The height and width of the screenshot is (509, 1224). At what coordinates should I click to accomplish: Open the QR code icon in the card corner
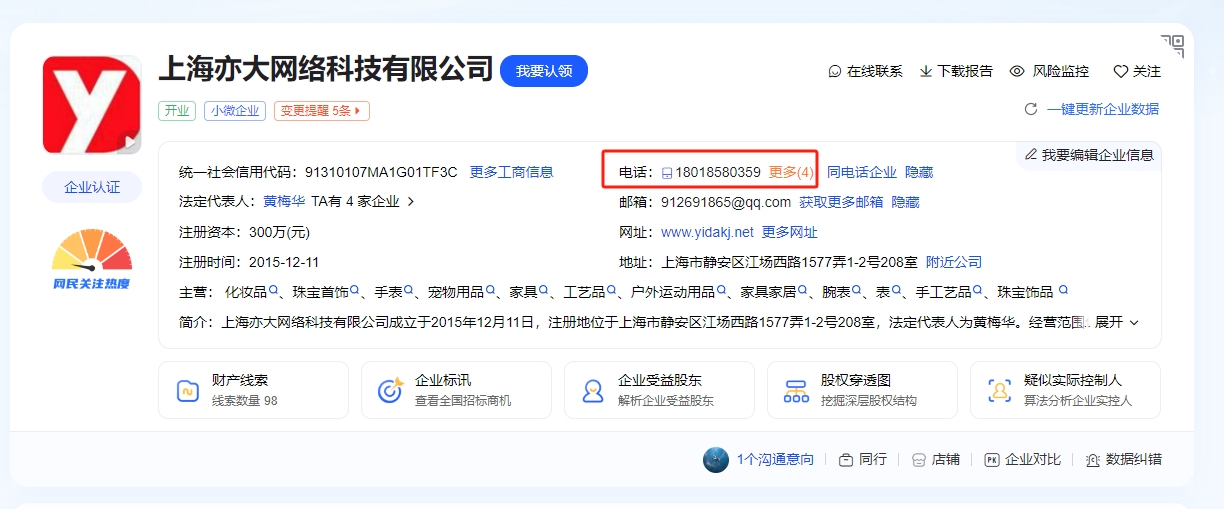point(1172,45)
